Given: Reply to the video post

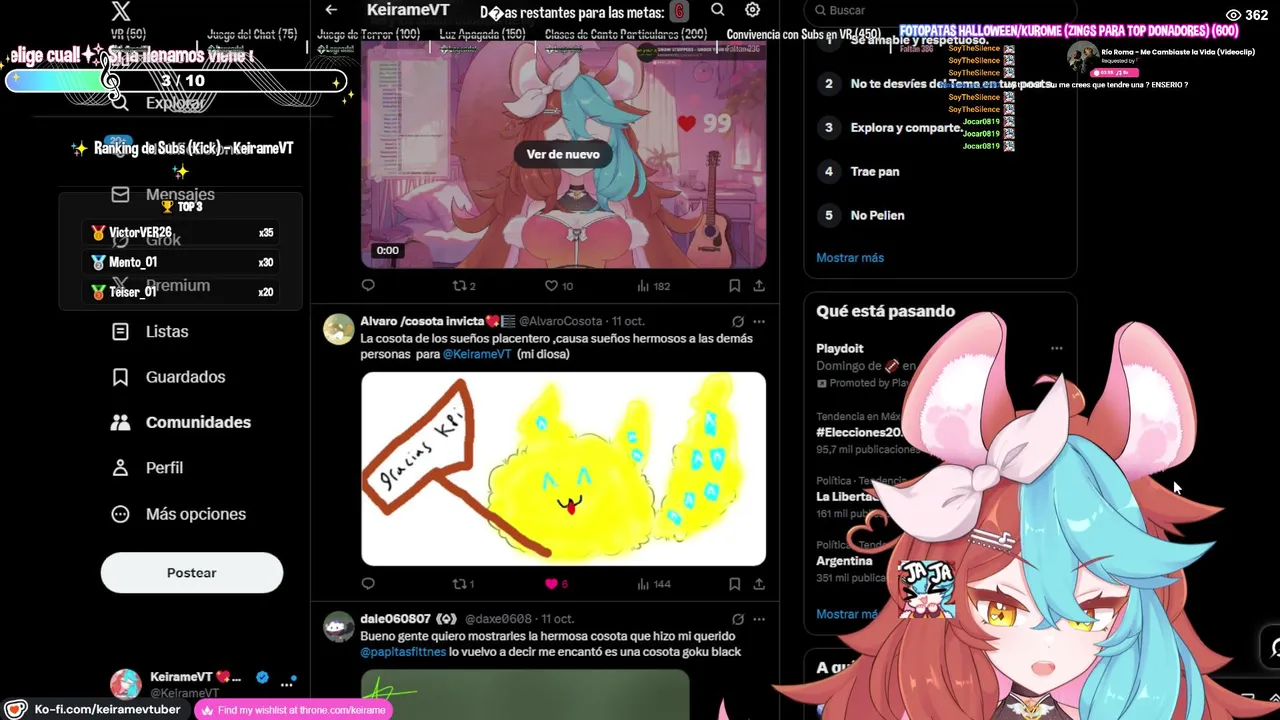Looking at the screenshot, I should point(368,286).
